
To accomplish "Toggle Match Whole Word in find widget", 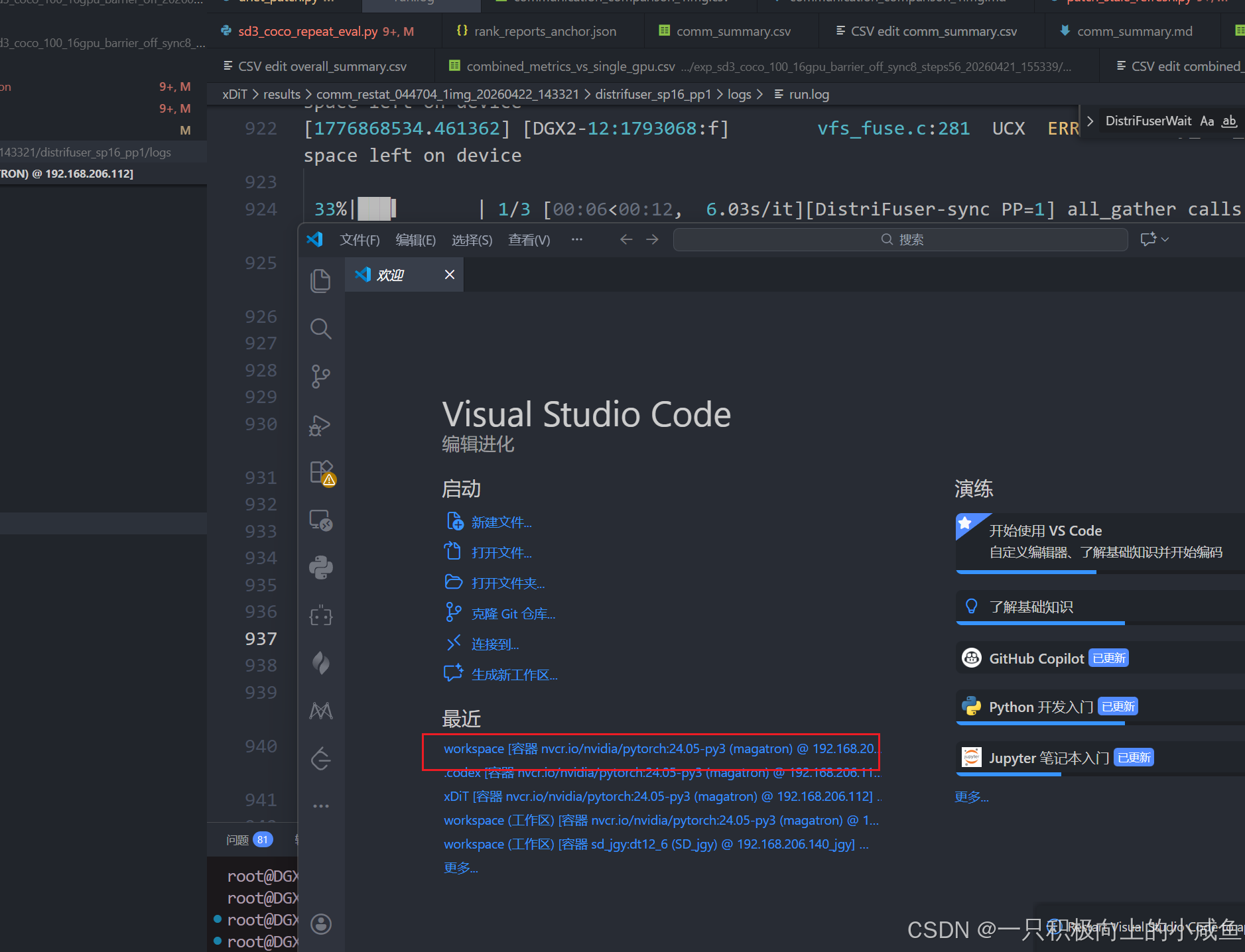I will tap(1229, 121).
